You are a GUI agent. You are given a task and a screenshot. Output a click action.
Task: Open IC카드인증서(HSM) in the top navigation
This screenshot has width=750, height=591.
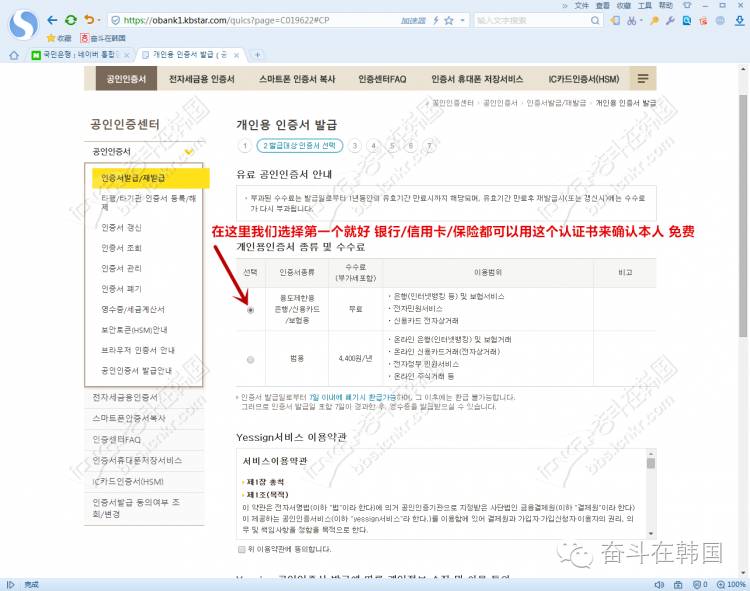(584, 79)
